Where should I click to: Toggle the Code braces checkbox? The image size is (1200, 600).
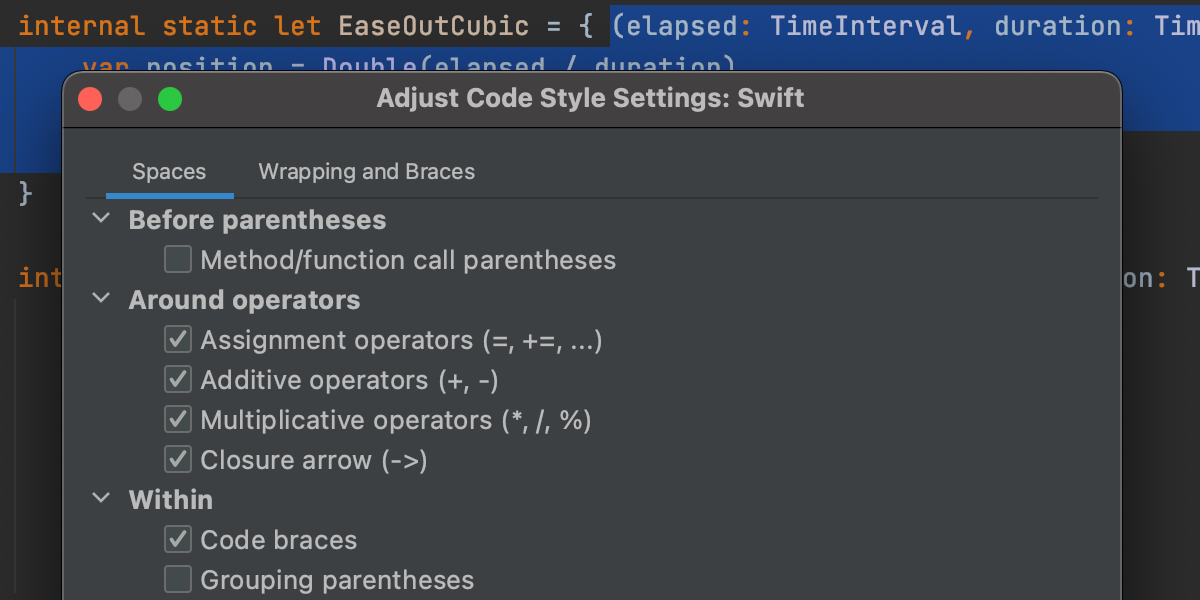click(x=178, y=540)
